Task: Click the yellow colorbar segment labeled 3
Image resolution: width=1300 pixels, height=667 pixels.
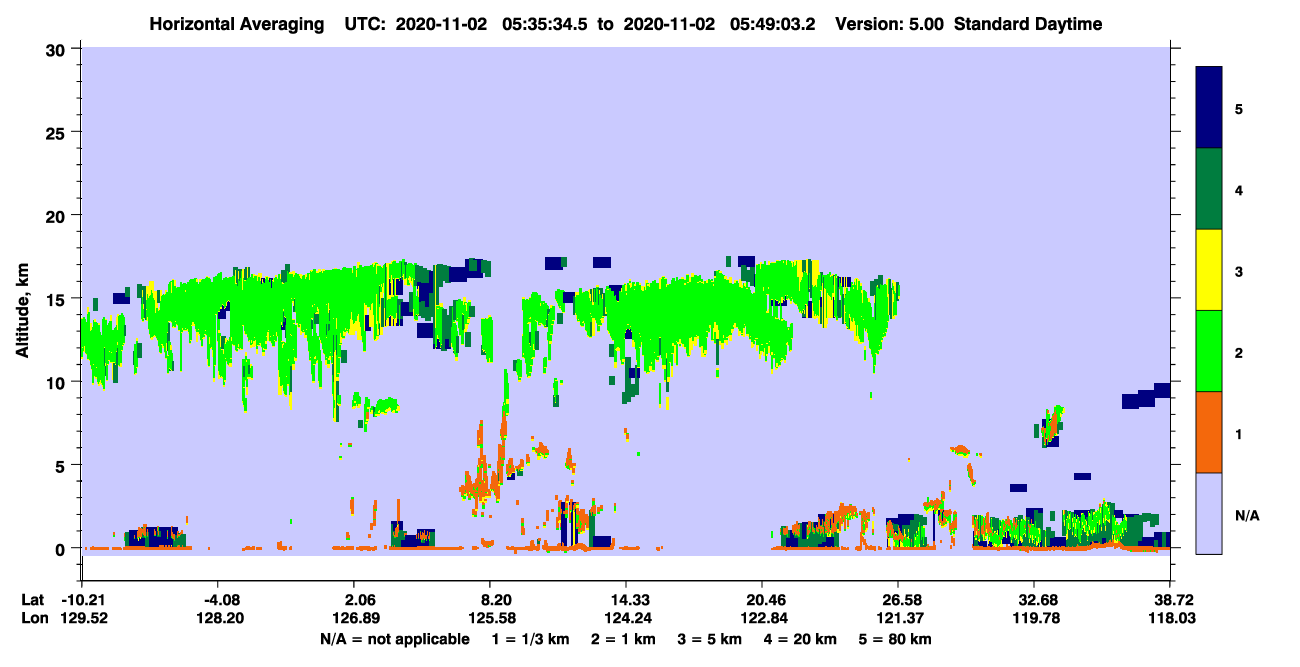Action: coord(1209,270)
